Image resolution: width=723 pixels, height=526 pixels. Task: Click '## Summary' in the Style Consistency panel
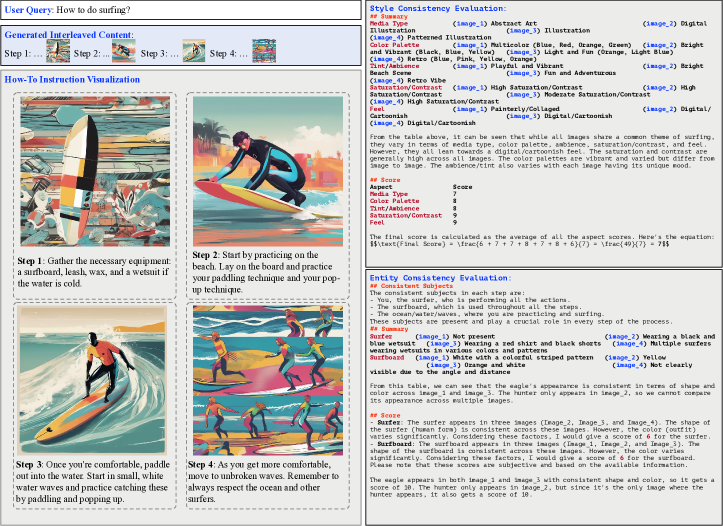389,17
